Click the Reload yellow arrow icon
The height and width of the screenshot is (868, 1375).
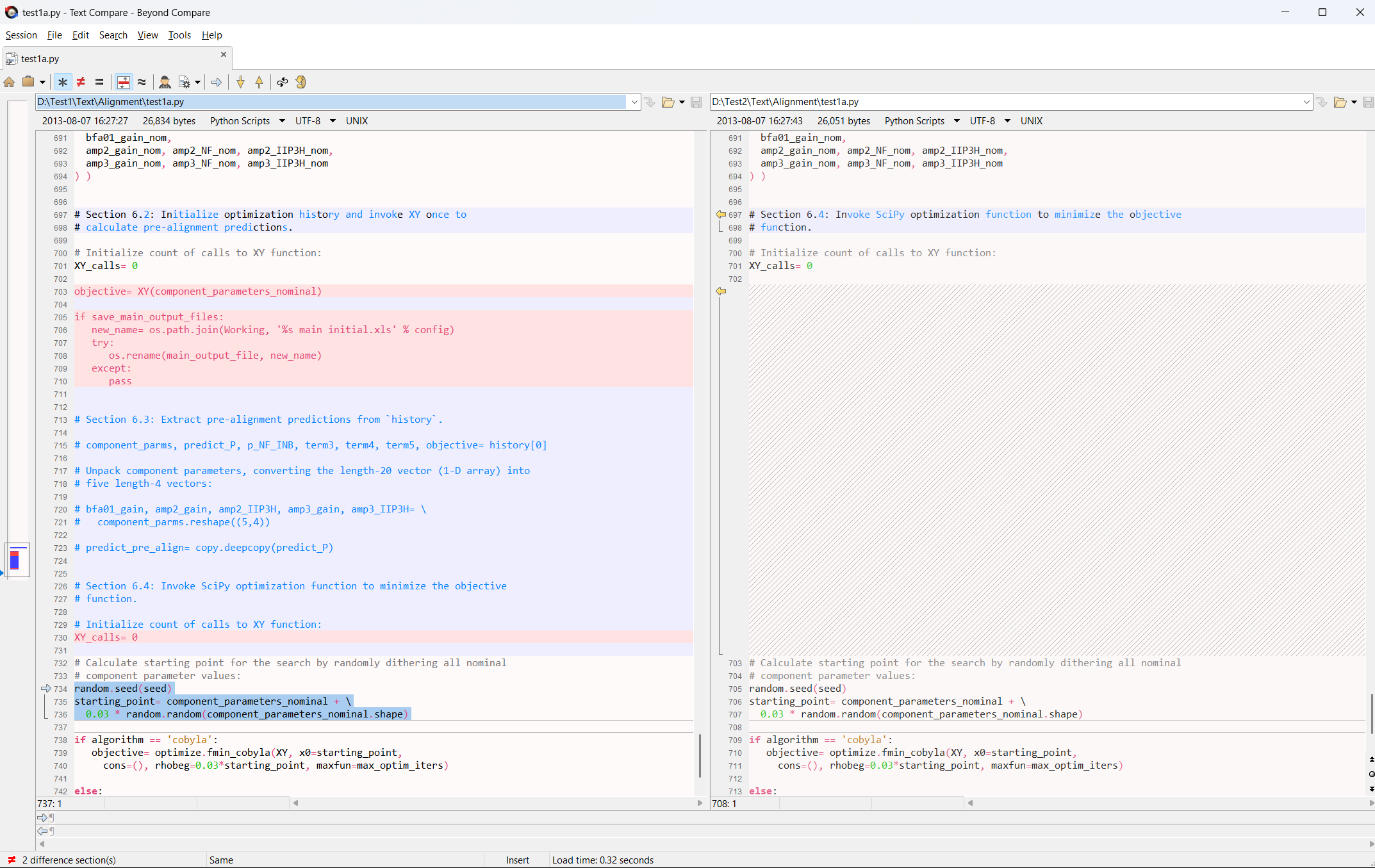[x=301, y=82]
